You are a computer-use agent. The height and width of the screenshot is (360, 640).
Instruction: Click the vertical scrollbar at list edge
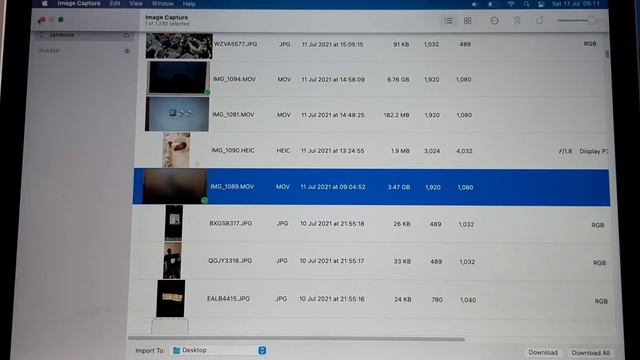[x=607, y=53]
